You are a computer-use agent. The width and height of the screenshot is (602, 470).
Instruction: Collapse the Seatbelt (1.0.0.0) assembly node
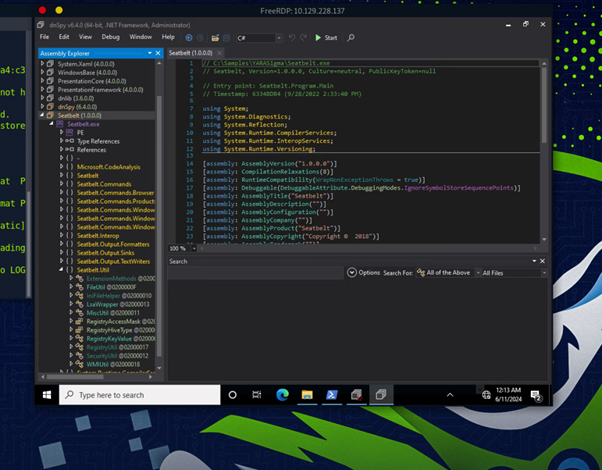pyautogui.click(x=42, y=115)
